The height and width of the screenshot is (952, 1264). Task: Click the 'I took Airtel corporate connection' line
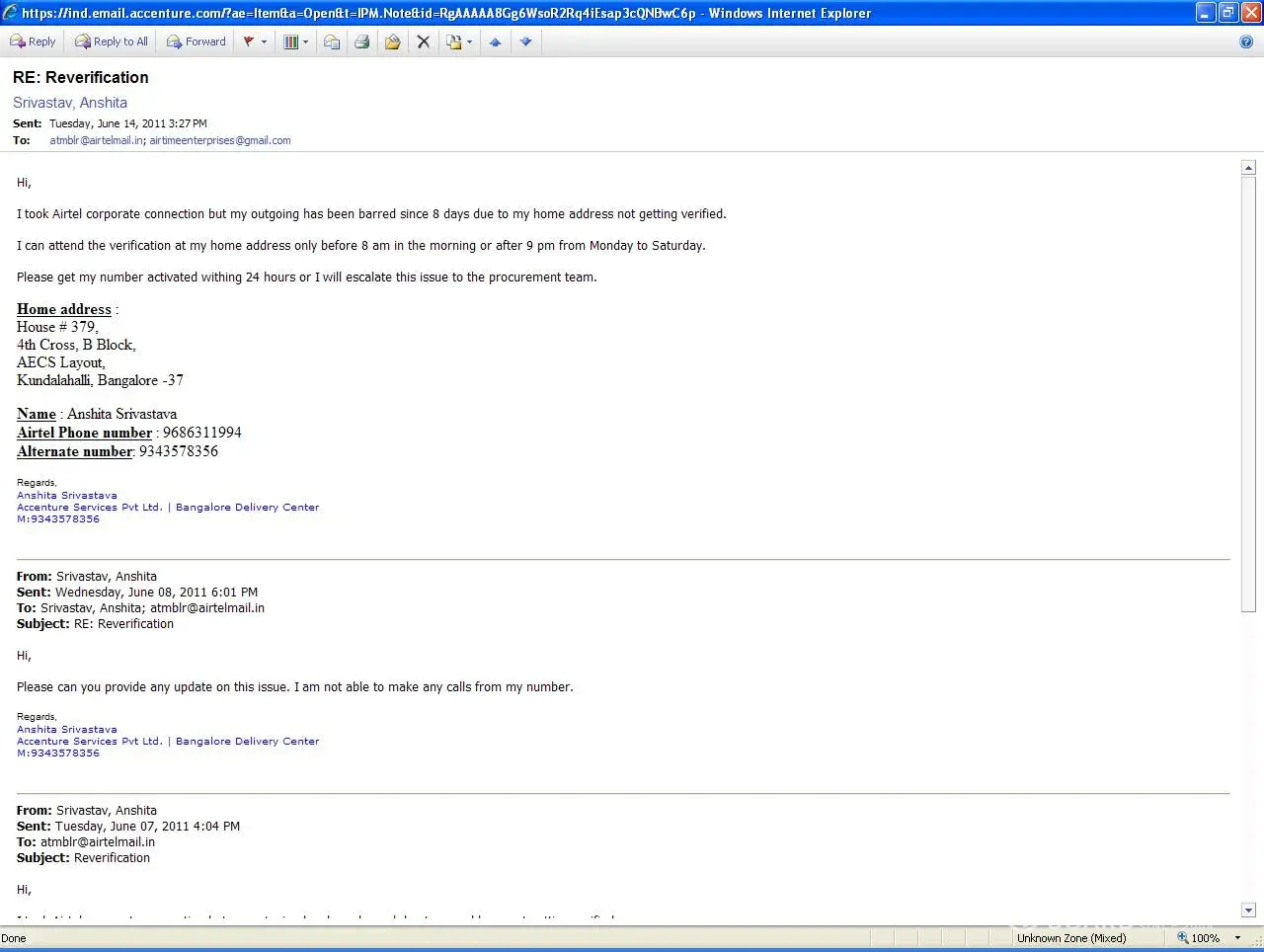(371, 214)
